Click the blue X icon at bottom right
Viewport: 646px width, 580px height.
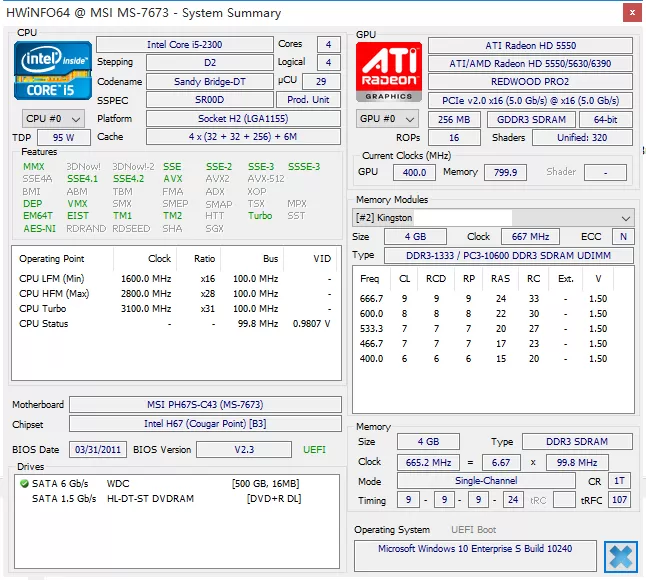[620, 556]
